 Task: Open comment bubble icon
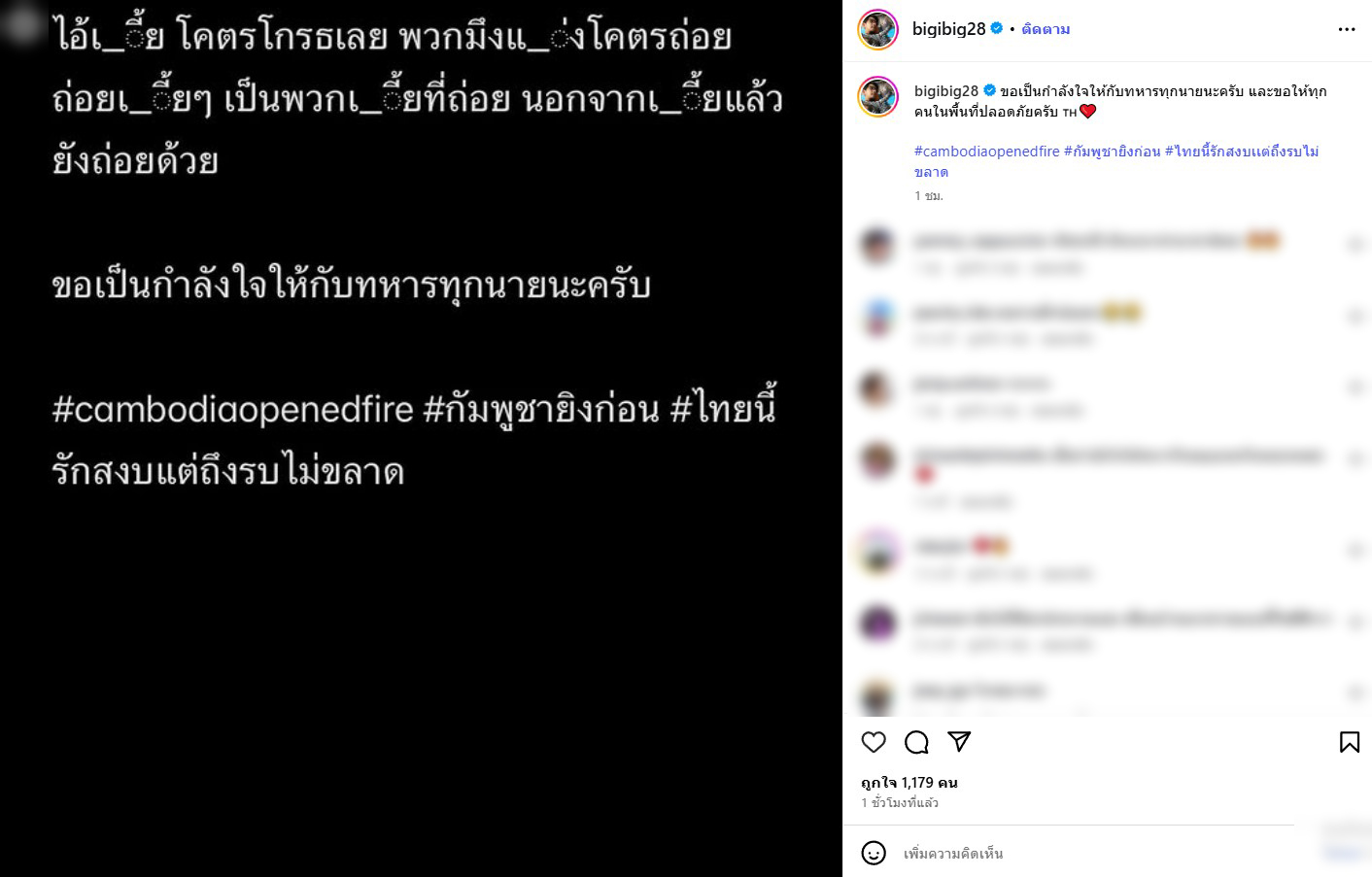916,742
